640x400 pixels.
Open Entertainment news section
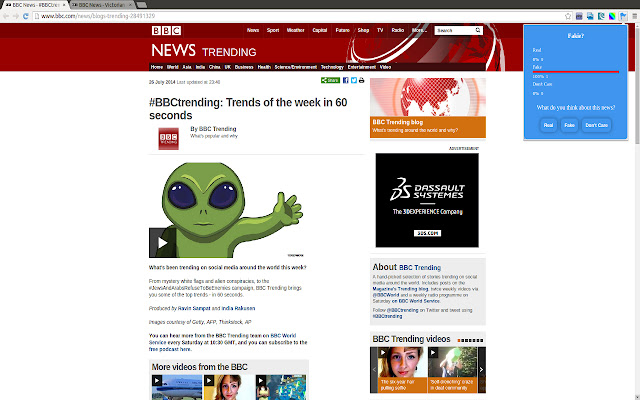pos(362,67)
